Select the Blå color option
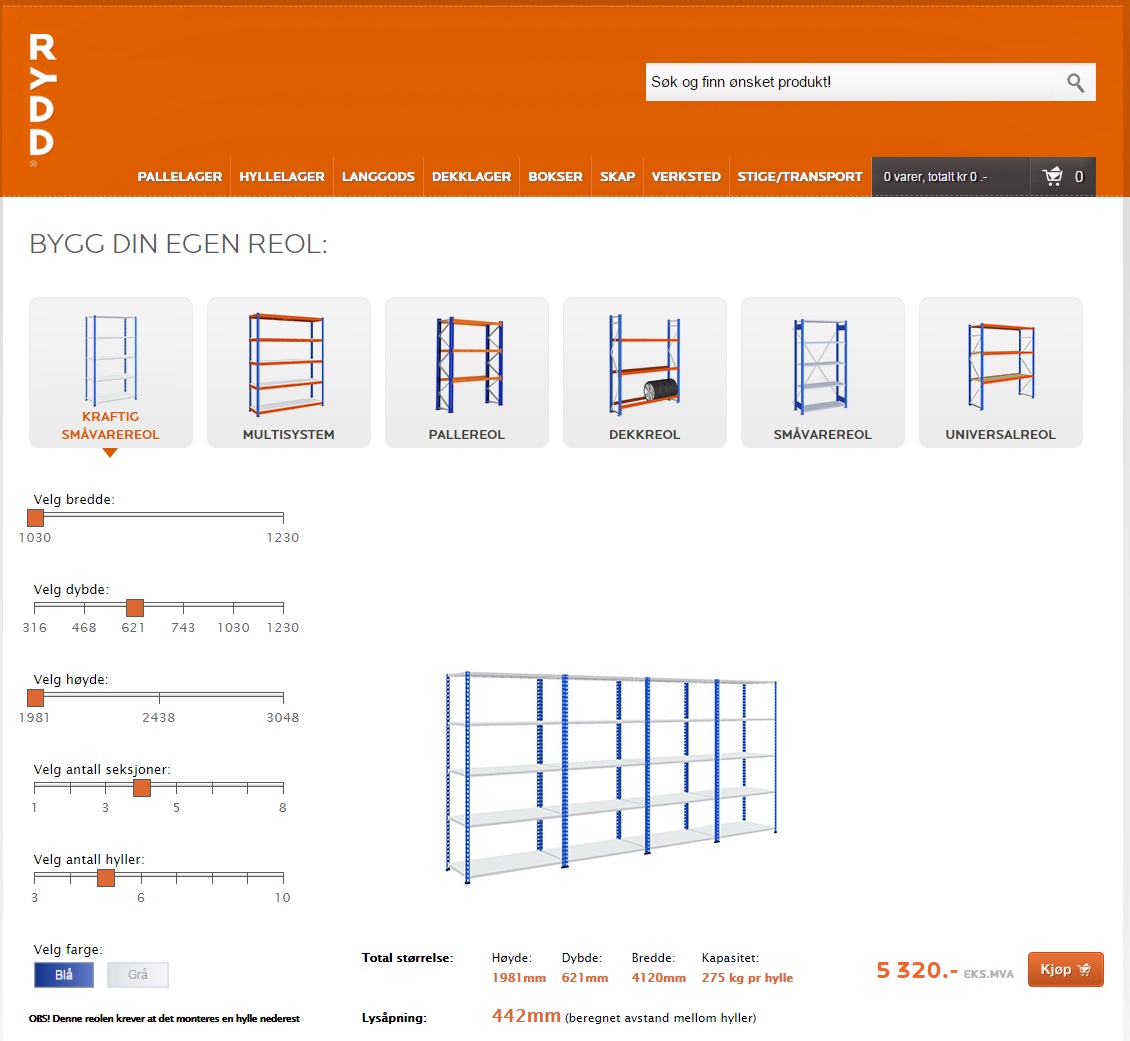Screen dimensions: 1130x1041 (x=63, y=975)
